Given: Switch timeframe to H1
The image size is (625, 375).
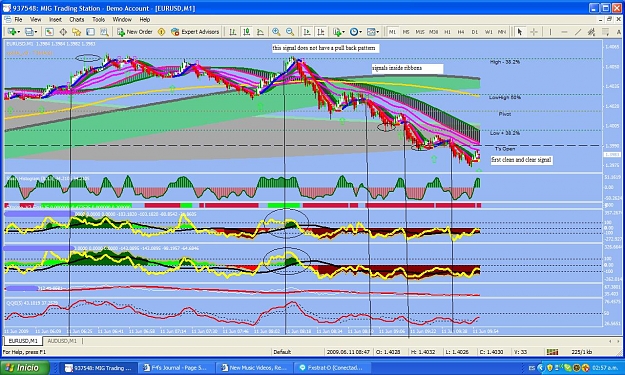Looking at the screenshot, I should pos(447,32).
